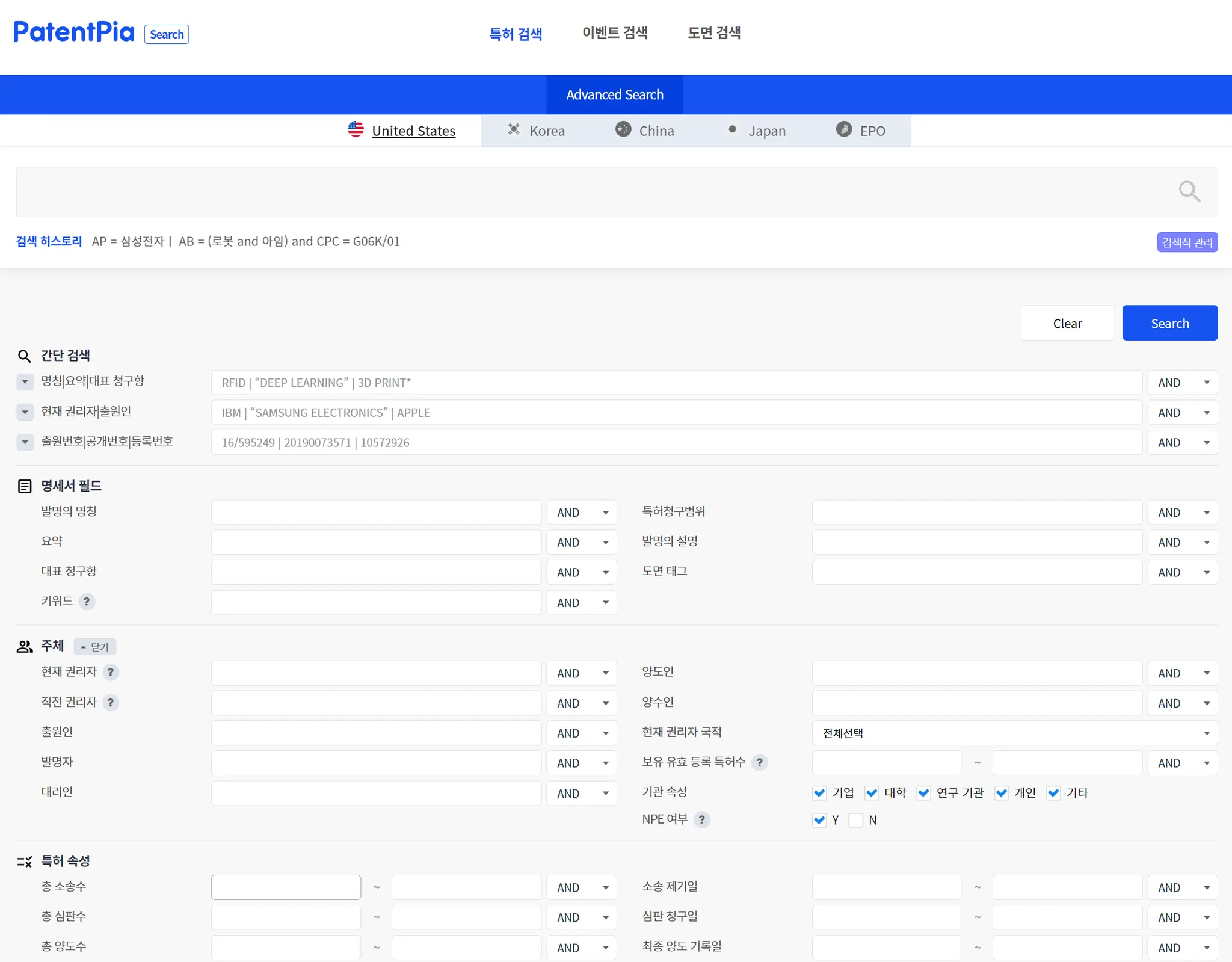Collapse 주체 section with 닫기 toggle
Viewport: 1232px width, 962px height.
[95, 647]
